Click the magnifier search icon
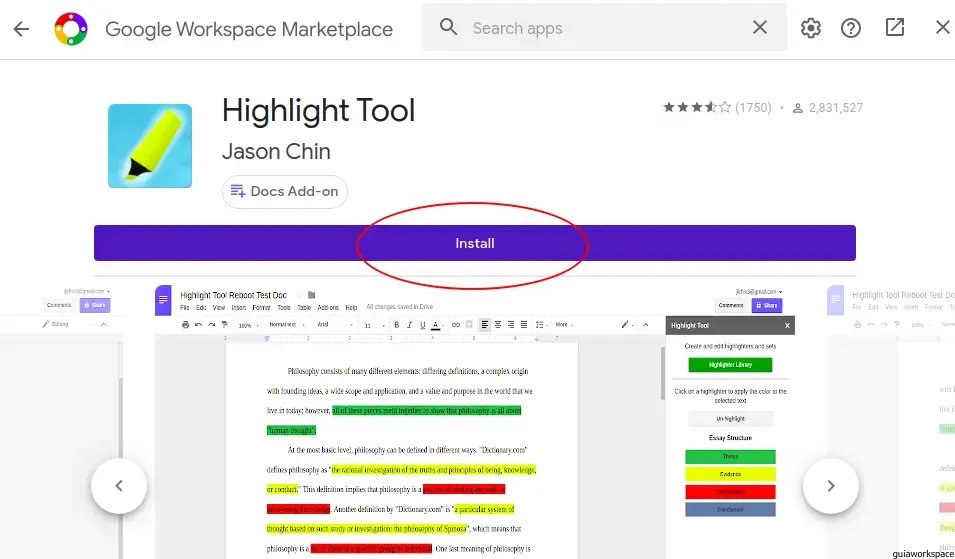The width and height of the screenshot is (955, 559). [x=448, y=27]
